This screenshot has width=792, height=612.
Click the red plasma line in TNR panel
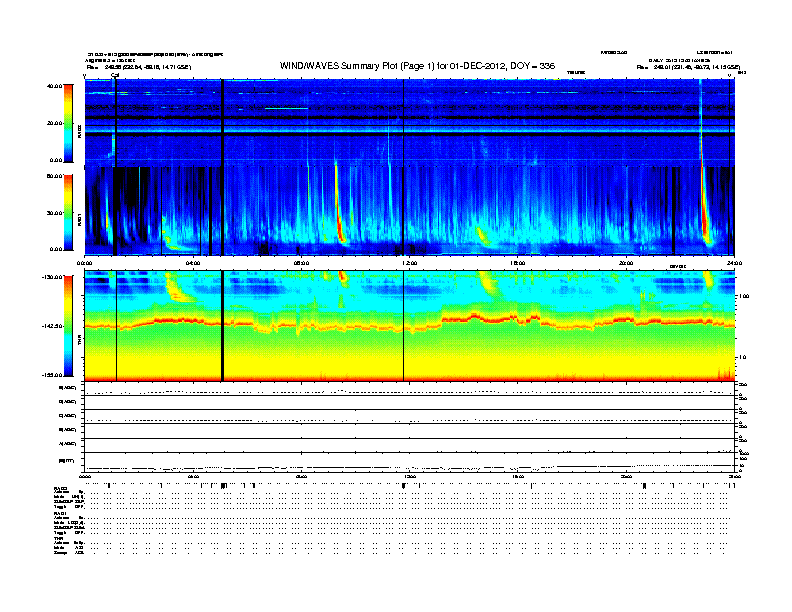[x=409, y=323]
